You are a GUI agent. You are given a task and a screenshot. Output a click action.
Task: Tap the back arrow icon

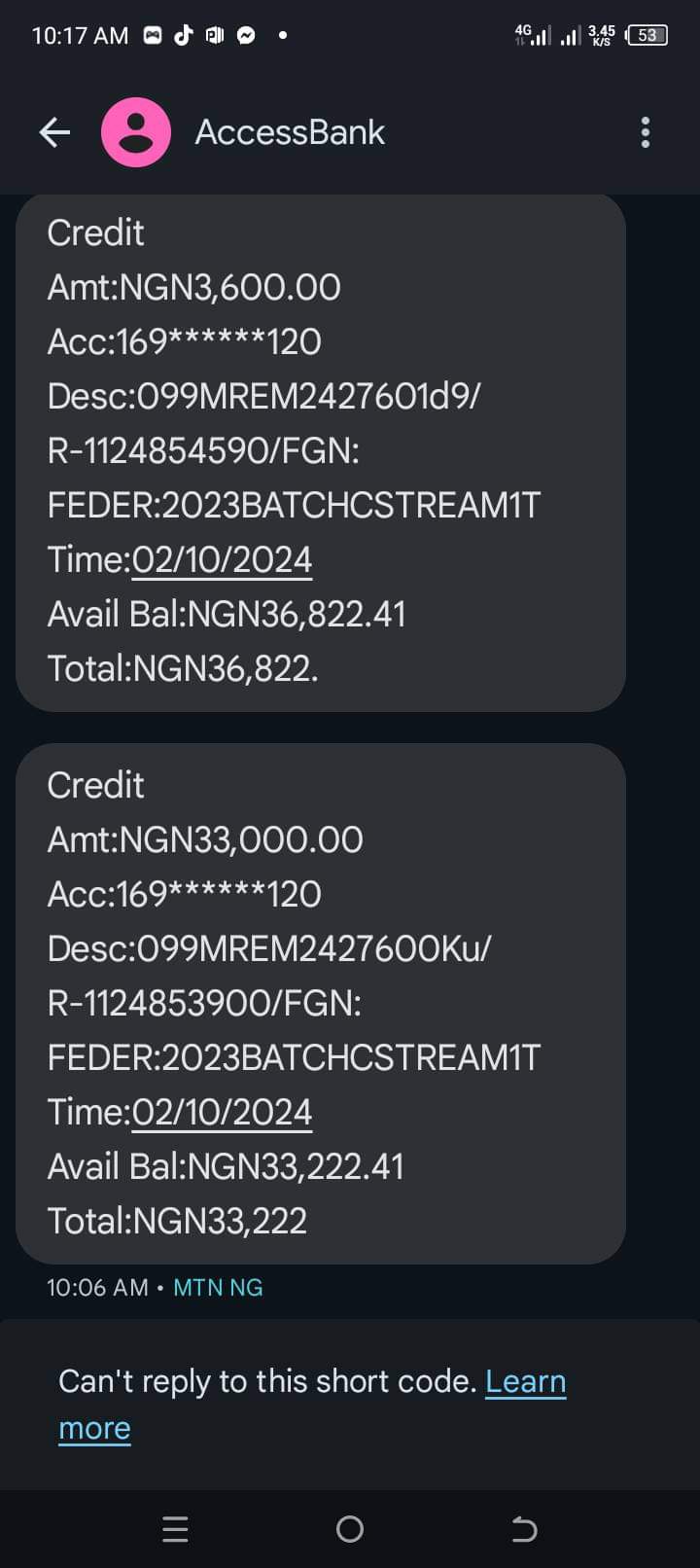[x=54, y=132]
